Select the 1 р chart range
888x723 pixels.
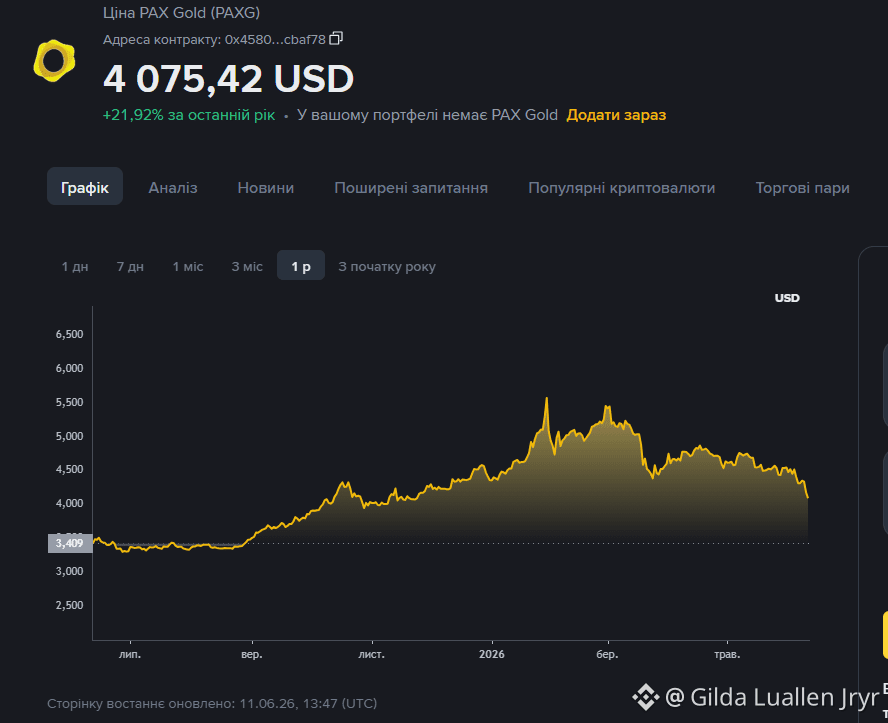coord(301,265)
